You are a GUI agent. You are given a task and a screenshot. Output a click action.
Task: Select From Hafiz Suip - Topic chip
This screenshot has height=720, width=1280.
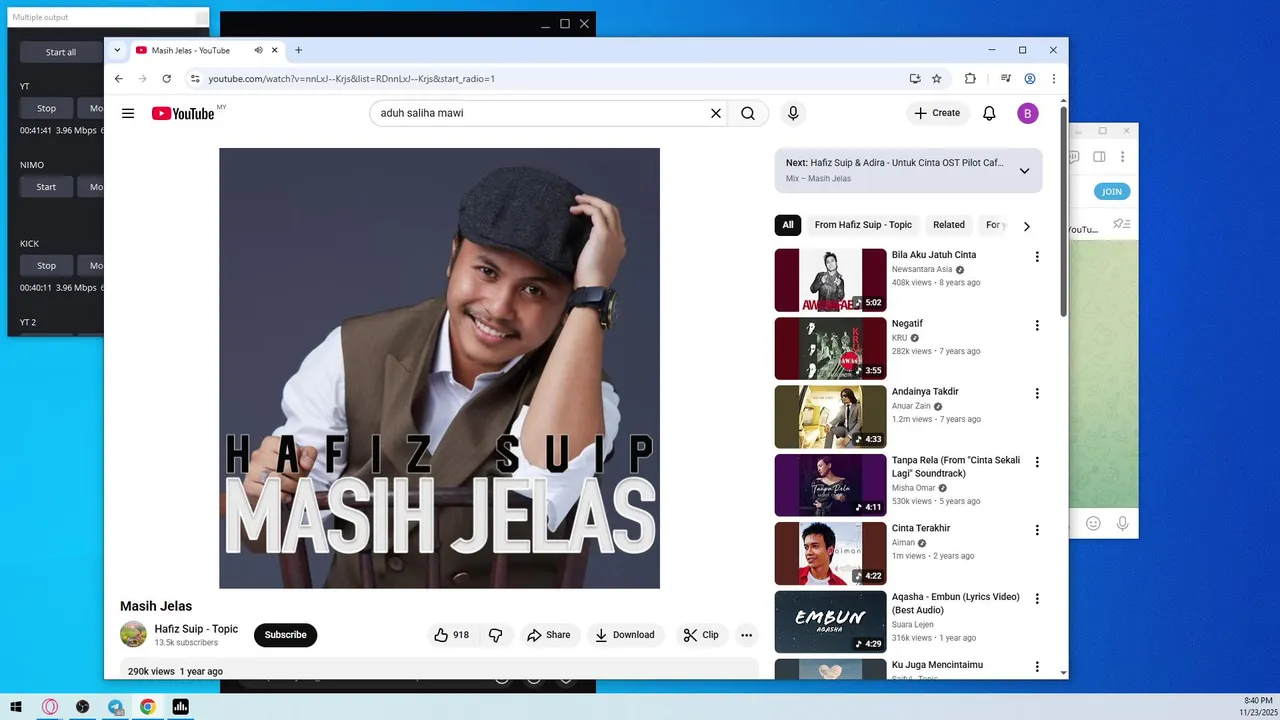pyautogui.click(x=863, y=225)
